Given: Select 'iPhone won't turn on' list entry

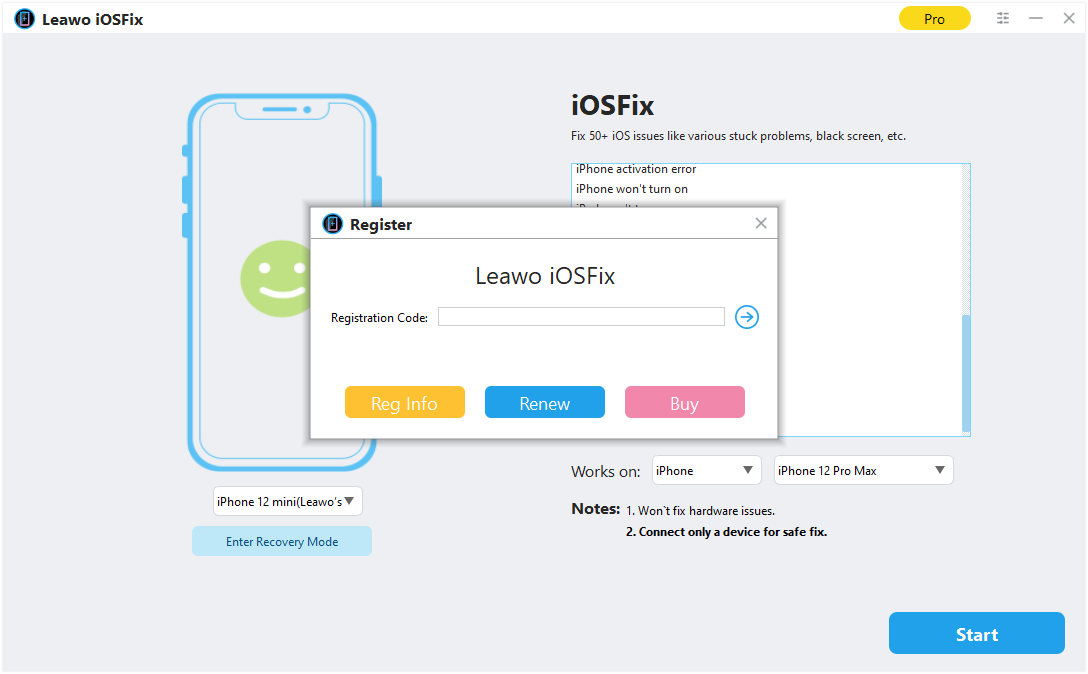Looking at the screenshot, I should pyautogui.click(x=631, y=189).
